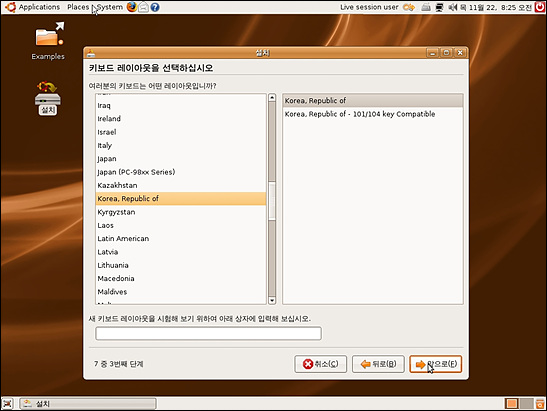
Task: Select Latvia in the country list
Action: 181,252
